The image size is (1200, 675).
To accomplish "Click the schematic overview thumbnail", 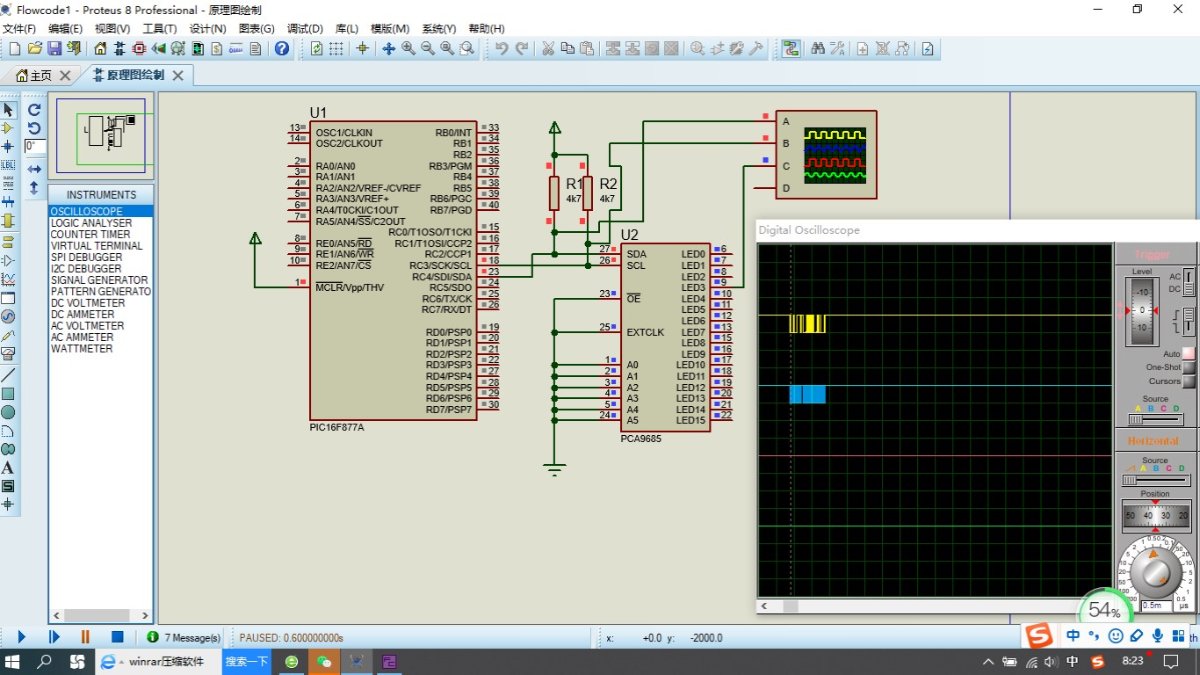I will point(101,134).
